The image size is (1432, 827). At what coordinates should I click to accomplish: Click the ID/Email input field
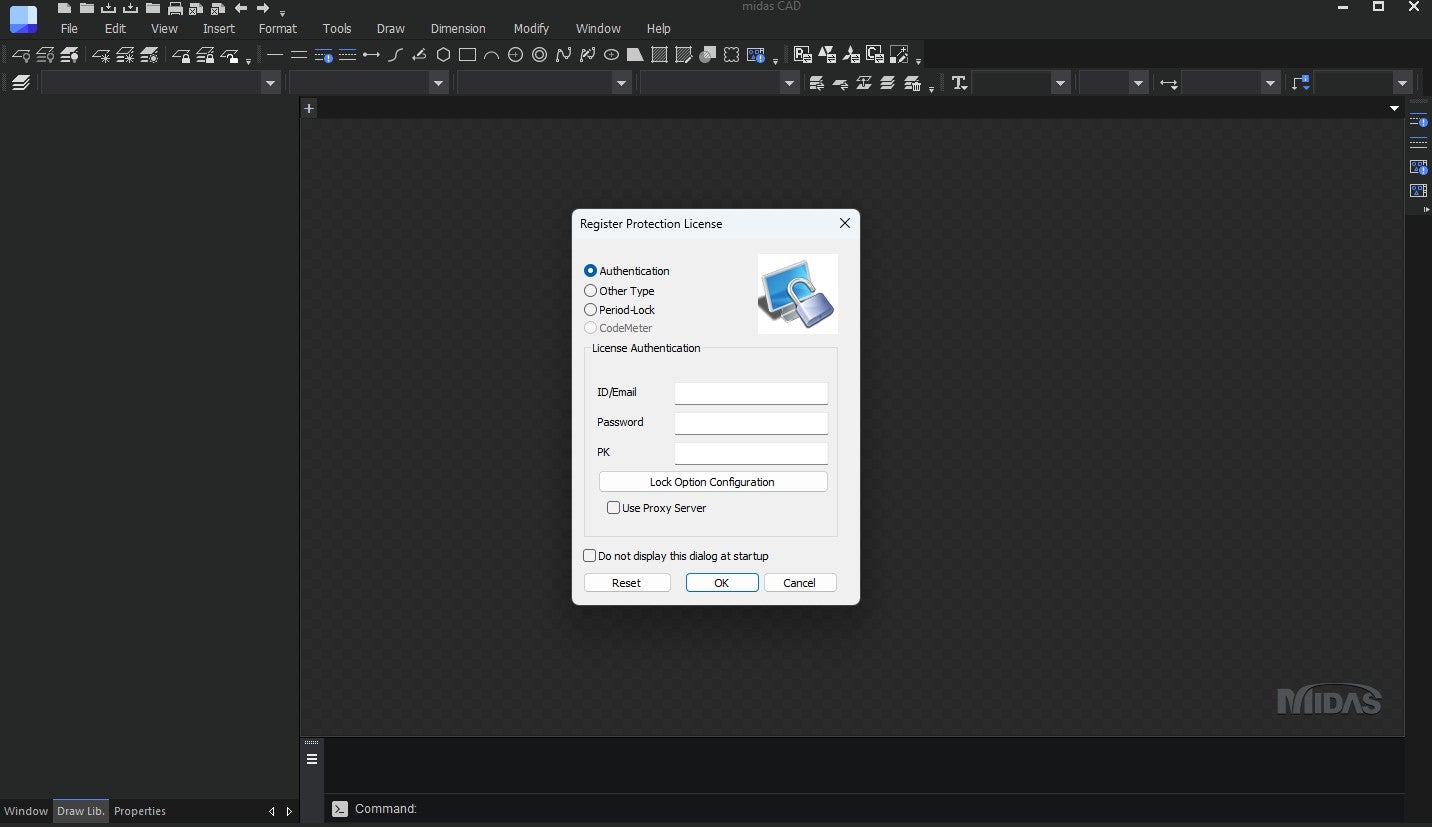pos(751,393)
